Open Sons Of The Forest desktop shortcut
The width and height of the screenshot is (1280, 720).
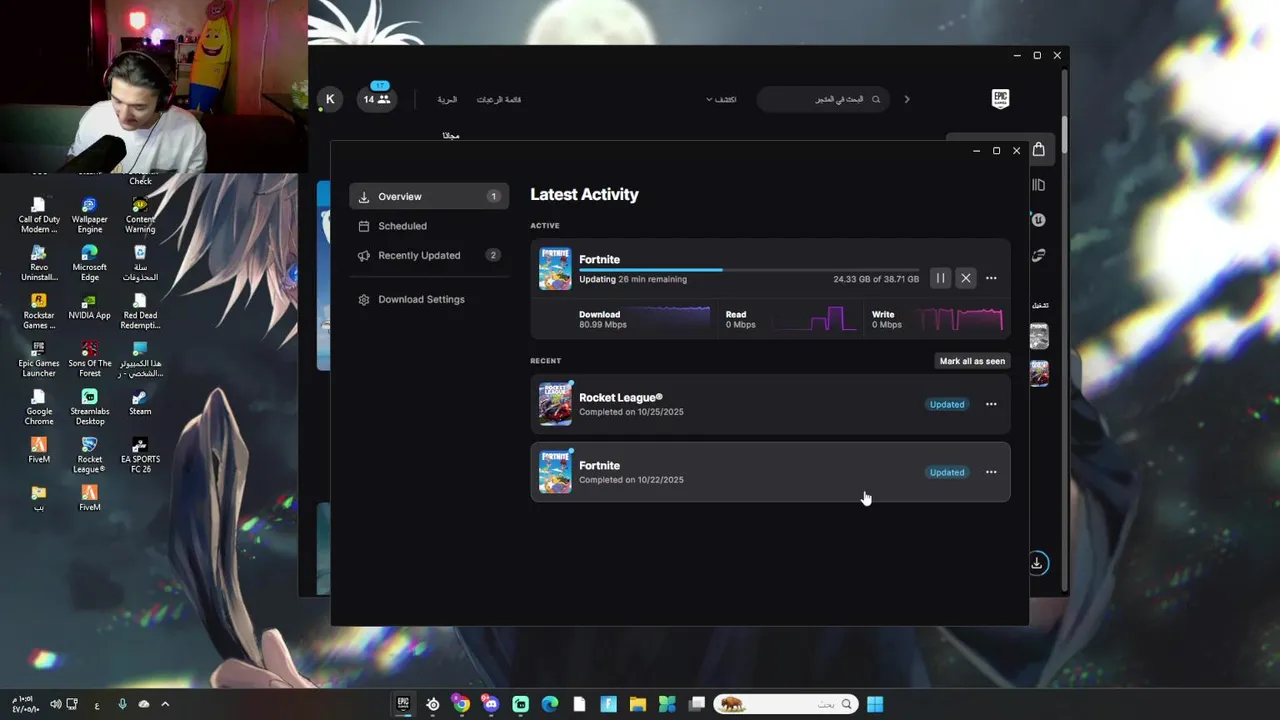[89, 359]
